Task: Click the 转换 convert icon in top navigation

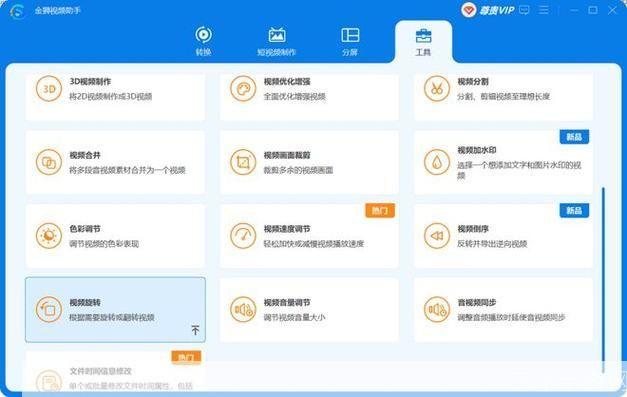Action: tap(204, 34)
